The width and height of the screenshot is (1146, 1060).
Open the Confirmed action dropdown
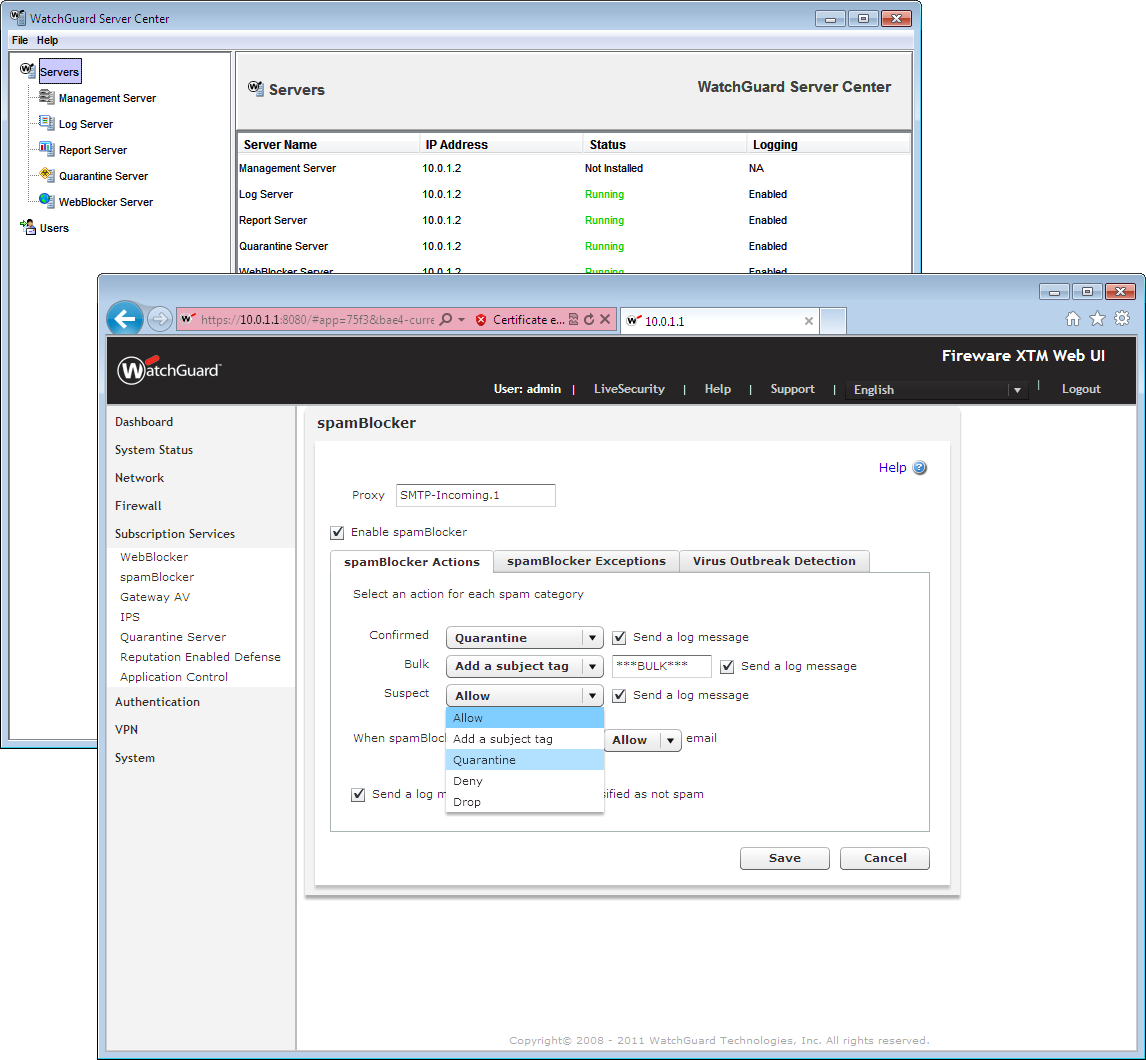tap(525, 637)
